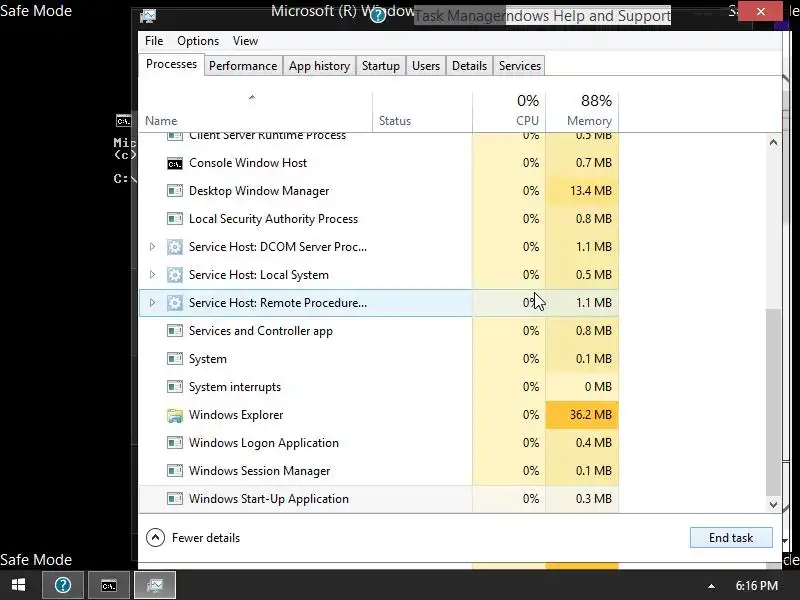Expand Service Host: Local System group
The height and width of the screenshot is (600, 800).
pos(152,275)
